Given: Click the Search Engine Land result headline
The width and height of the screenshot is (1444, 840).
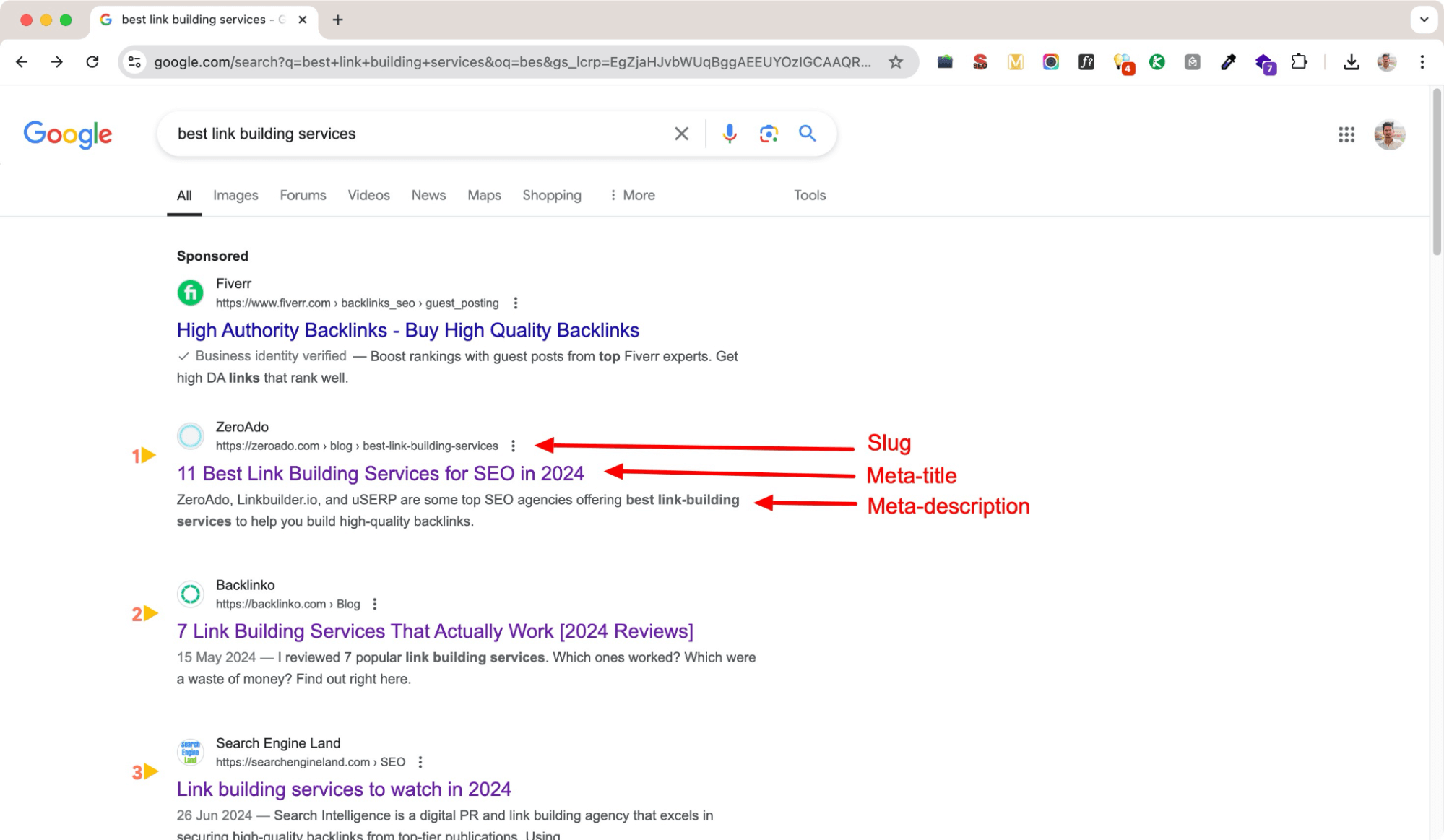Looking at the screenshot, I should click(343, 789).
